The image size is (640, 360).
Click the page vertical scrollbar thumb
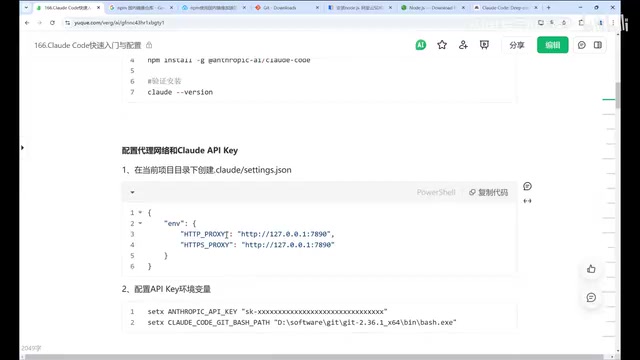coord(618,96)
